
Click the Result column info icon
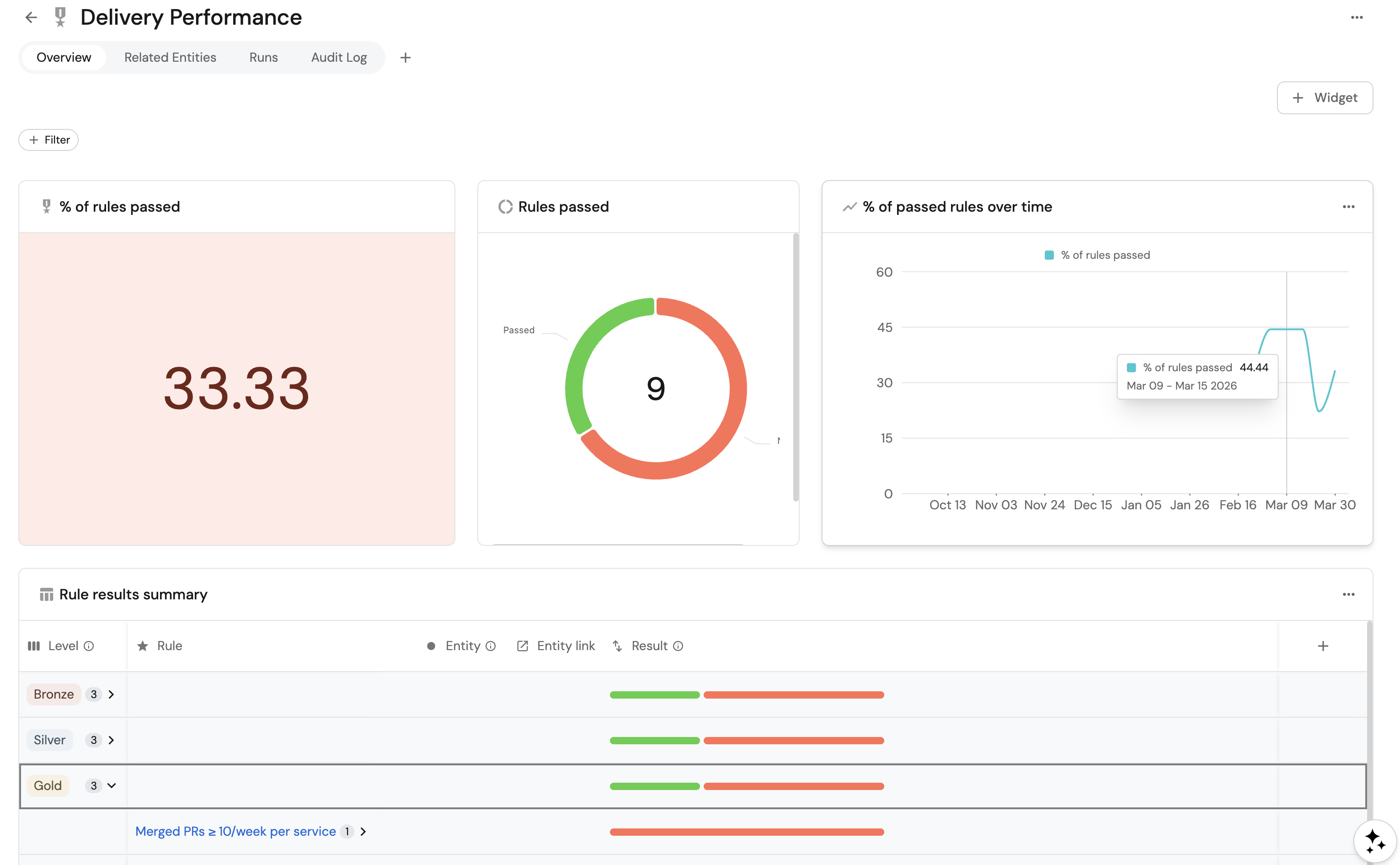(x=678, y=646)
